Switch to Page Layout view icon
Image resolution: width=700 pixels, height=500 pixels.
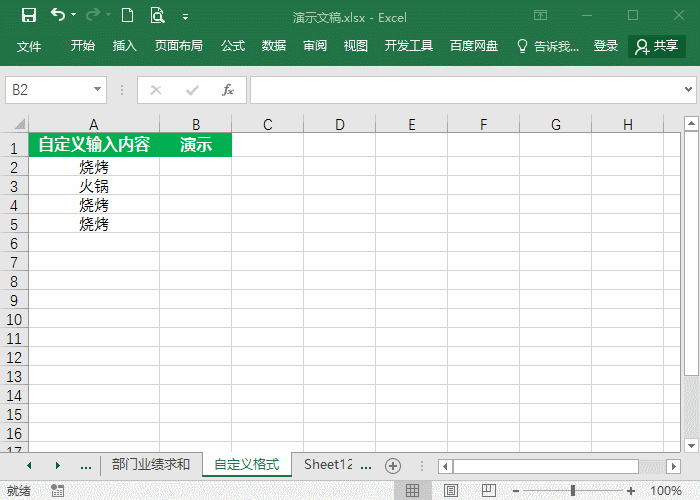tap(451, 491)
